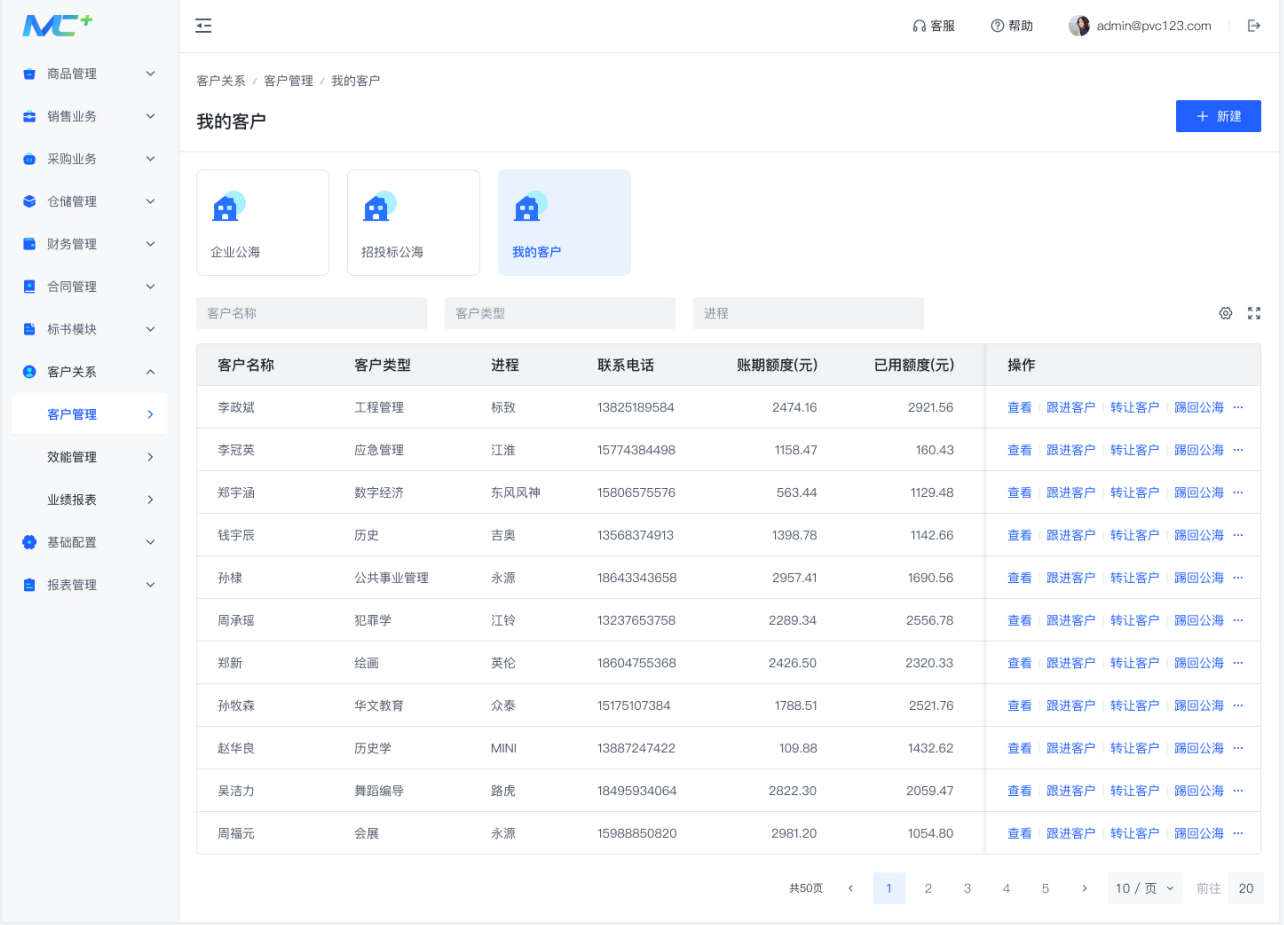Viewport: 1284px width, 925px height.
Task: Click the 客户关系 breadcrumb link
Action: click(221, 80)
